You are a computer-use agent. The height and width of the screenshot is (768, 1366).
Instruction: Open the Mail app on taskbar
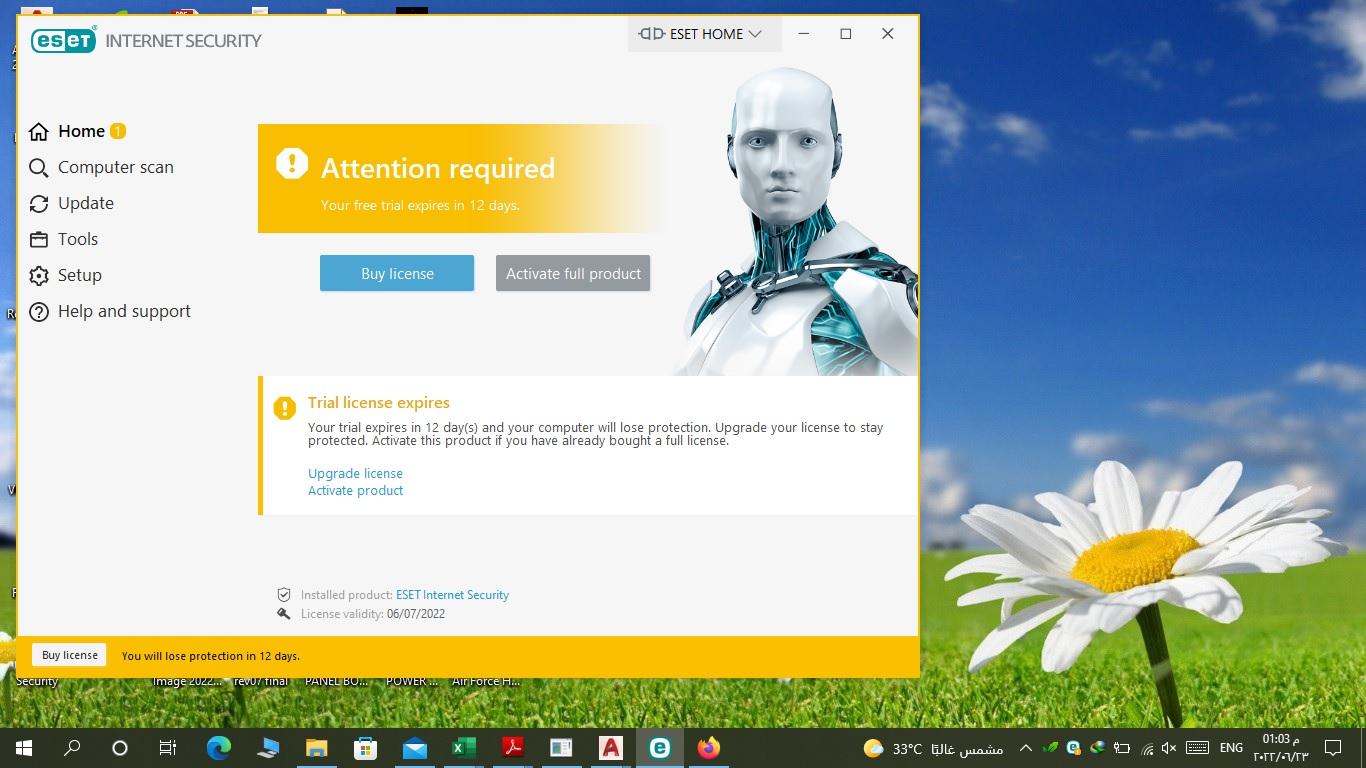(x=414, y=747)
